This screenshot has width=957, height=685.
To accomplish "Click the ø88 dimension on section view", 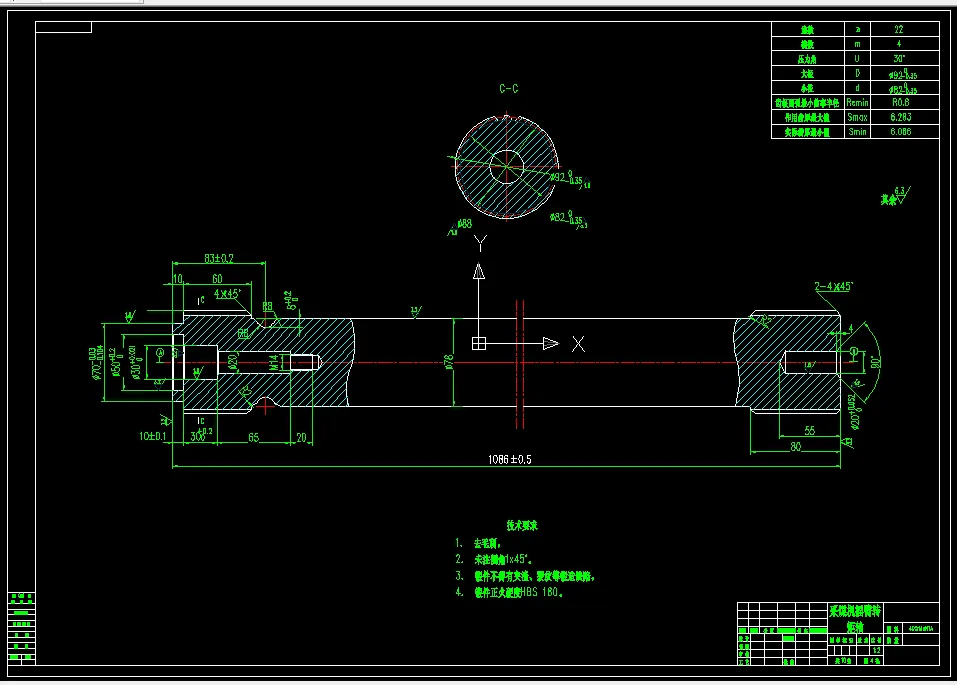I will (464, 224).
